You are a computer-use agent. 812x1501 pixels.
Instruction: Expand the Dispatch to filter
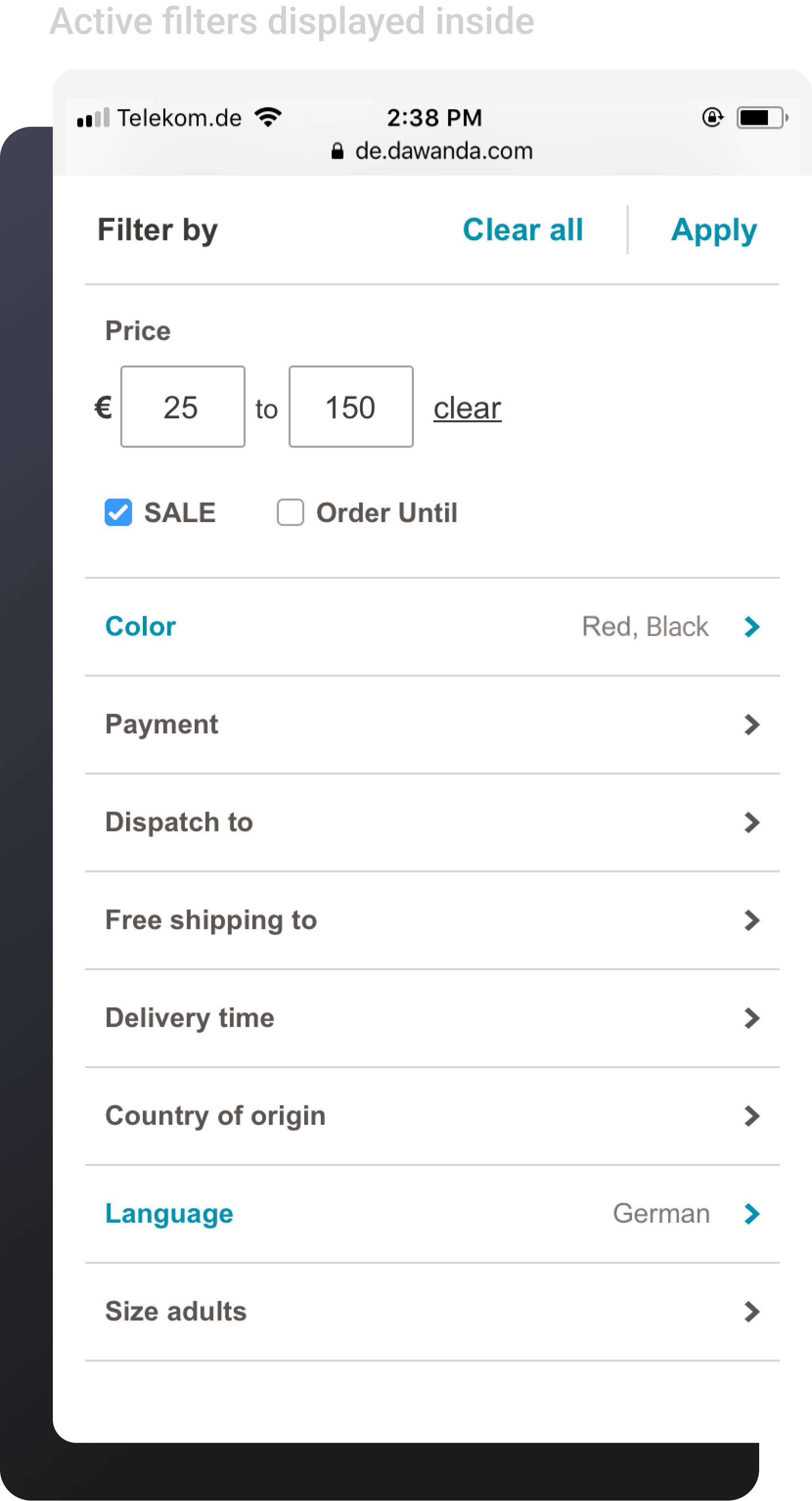(x=431, y=822)
